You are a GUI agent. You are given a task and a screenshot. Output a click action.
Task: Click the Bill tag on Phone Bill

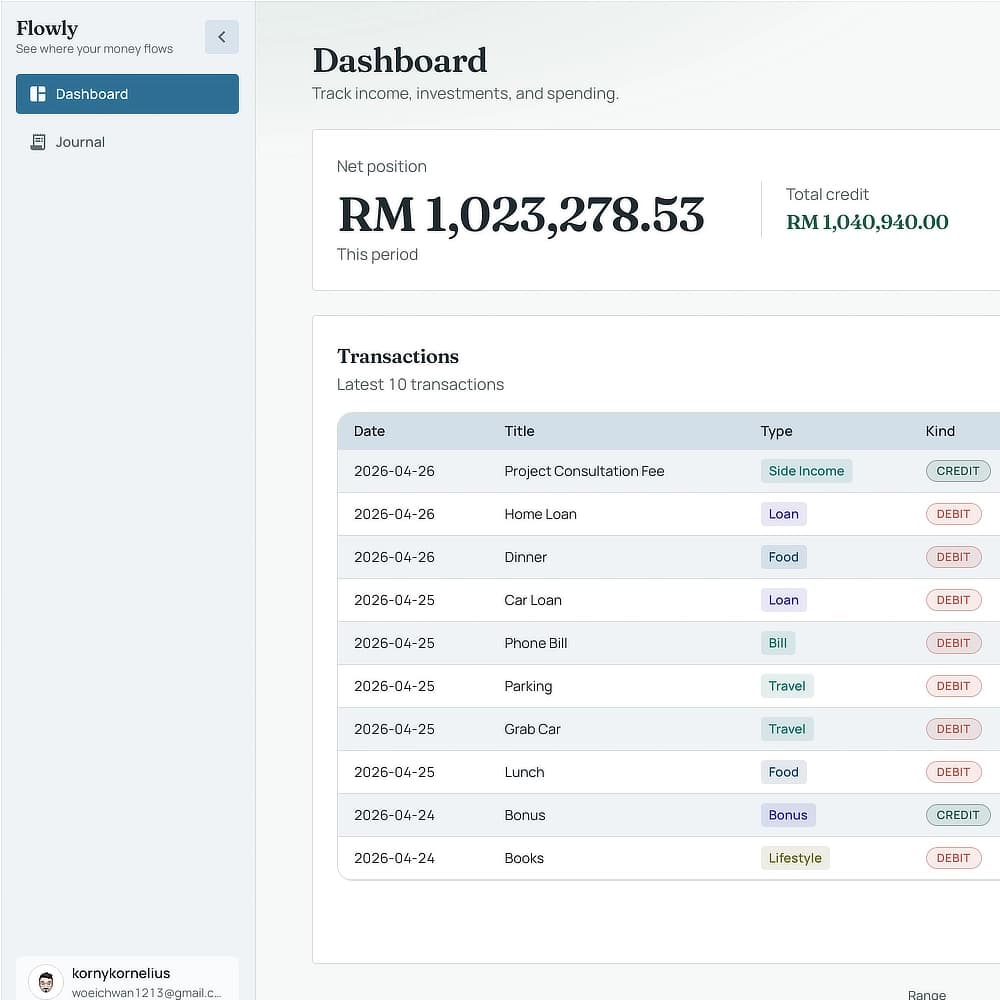[x=777, y=643]
